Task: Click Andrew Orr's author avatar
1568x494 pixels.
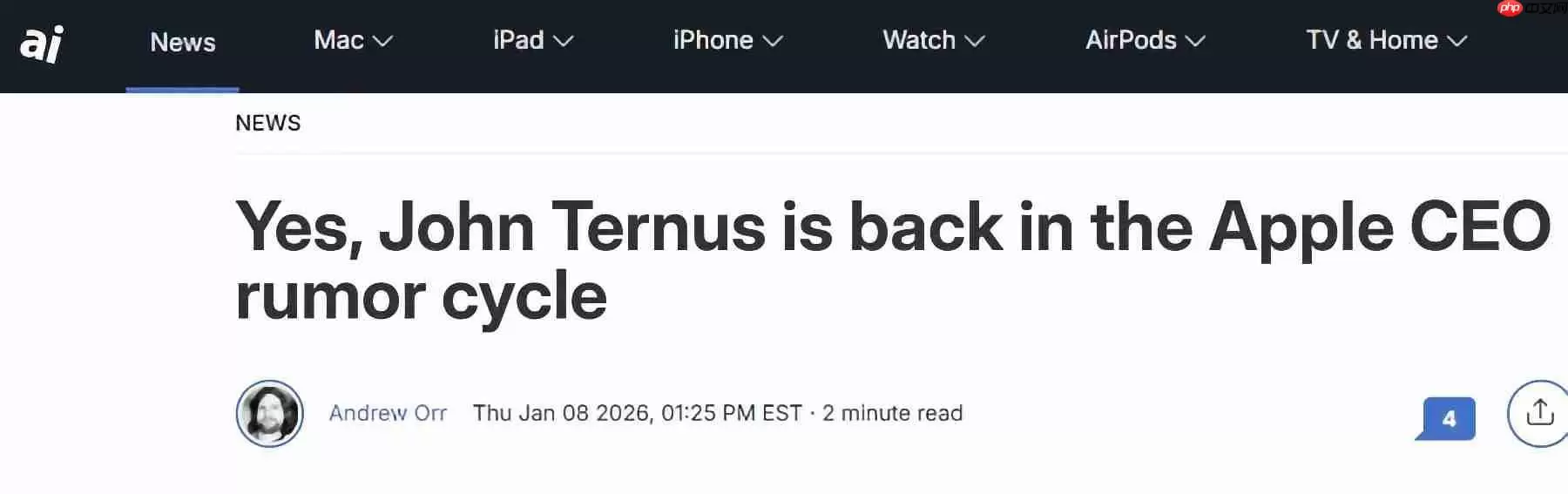Action: [270, 414]
